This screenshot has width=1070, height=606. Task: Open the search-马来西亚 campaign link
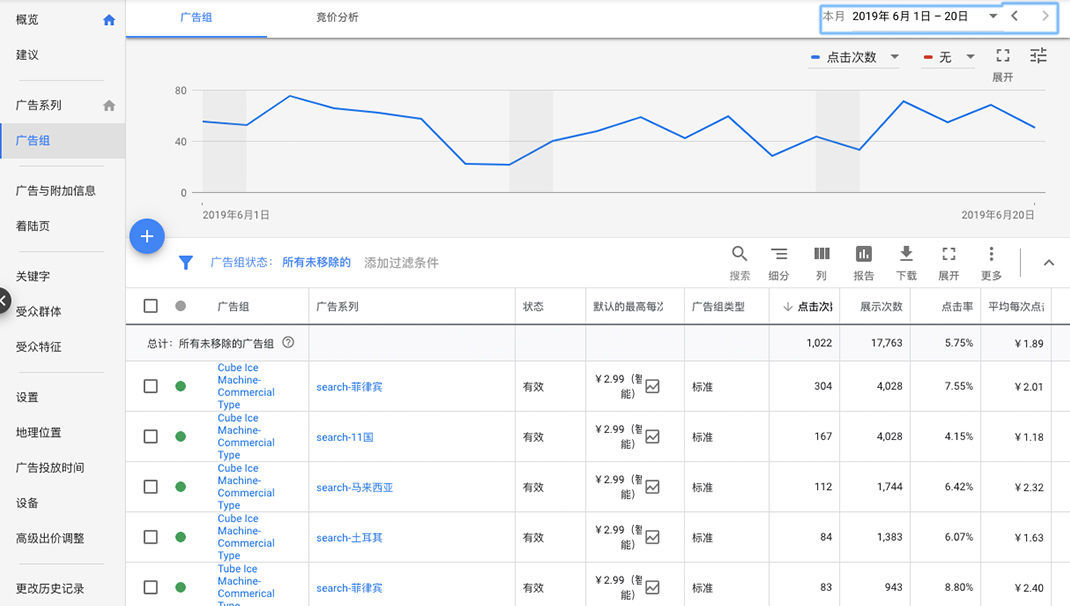point(355,488)
